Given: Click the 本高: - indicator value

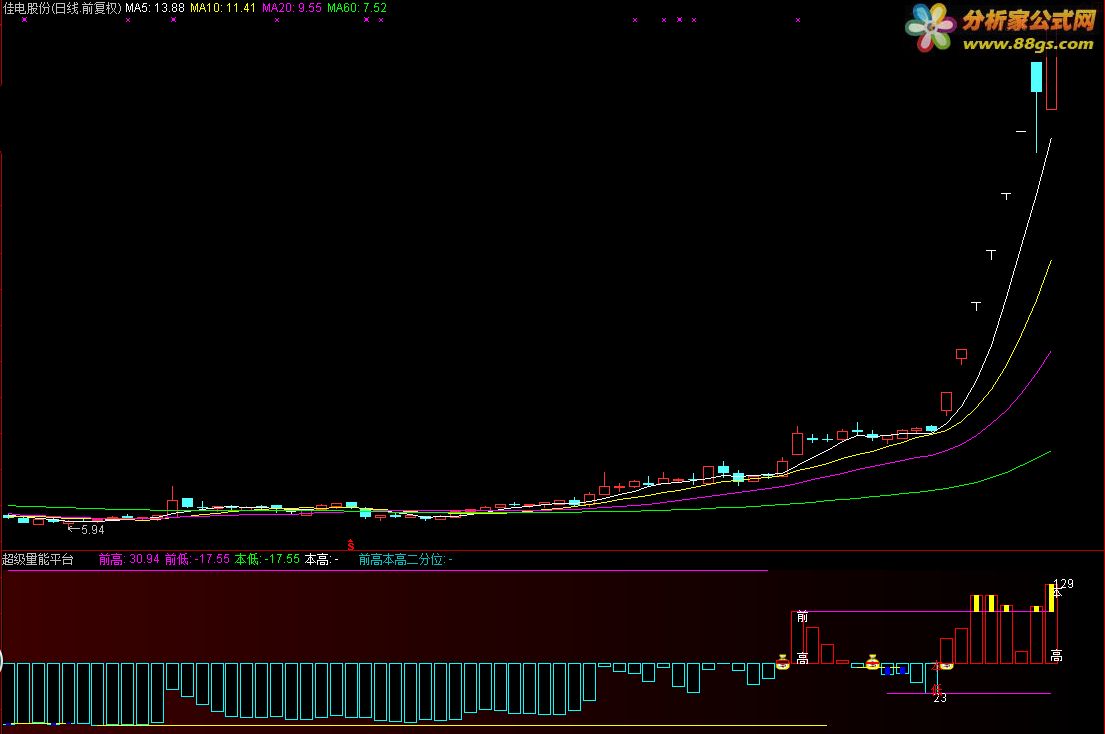Looking at the screenshot, I should click(x=321, y=559).
